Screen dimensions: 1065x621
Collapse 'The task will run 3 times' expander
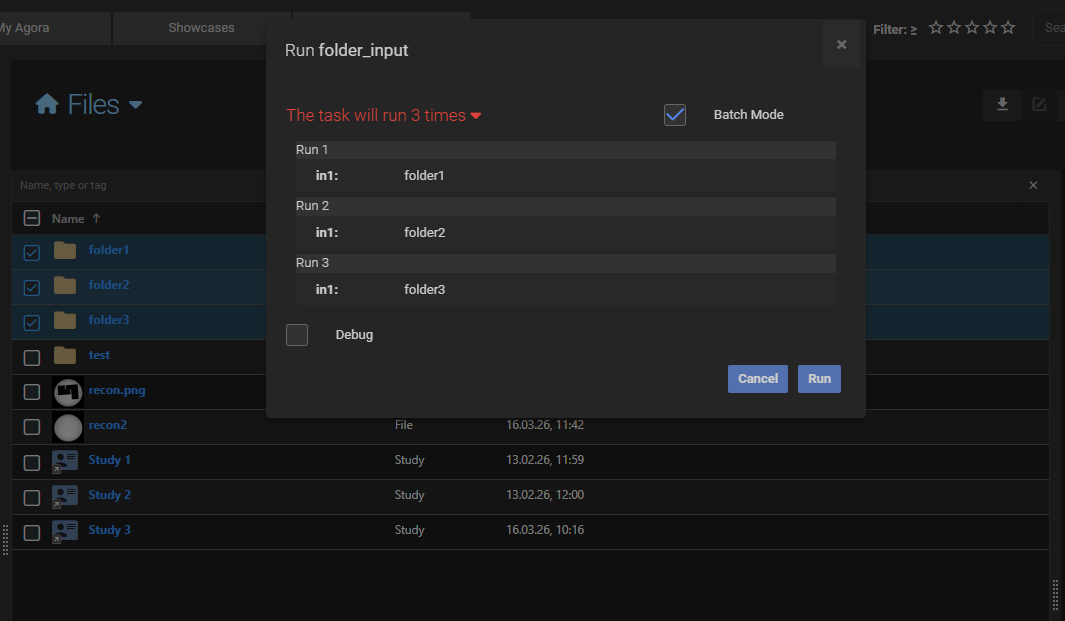click(477, 115)
